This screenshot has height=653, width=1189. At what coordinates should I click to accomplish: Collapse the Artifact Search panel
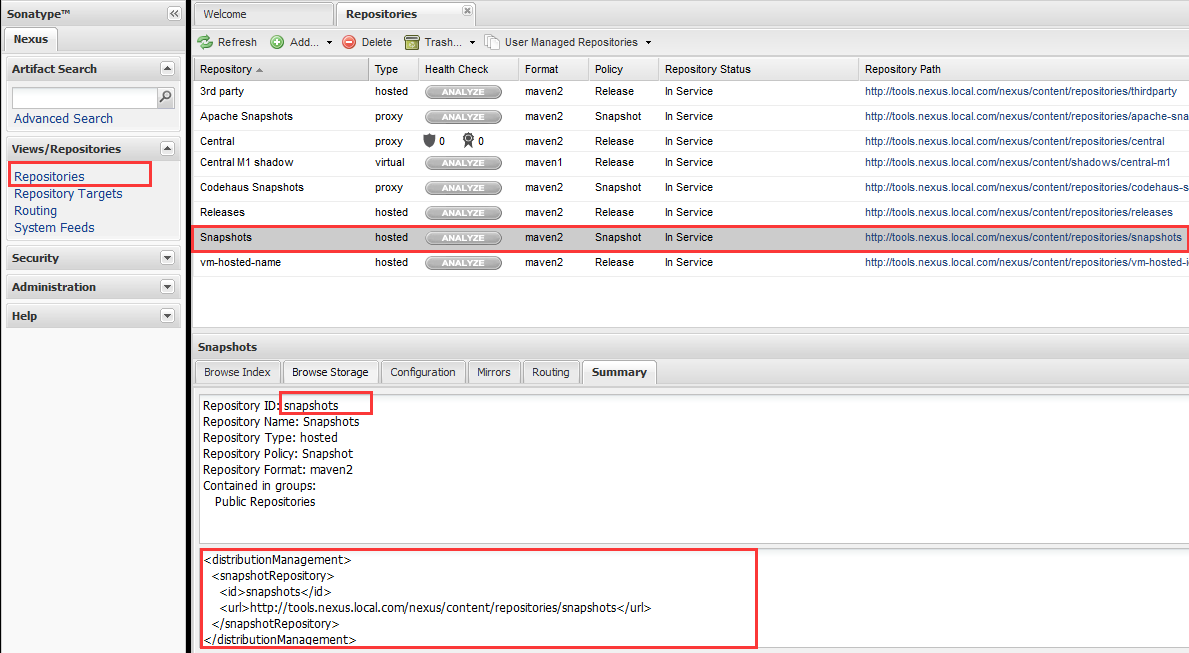168,68
